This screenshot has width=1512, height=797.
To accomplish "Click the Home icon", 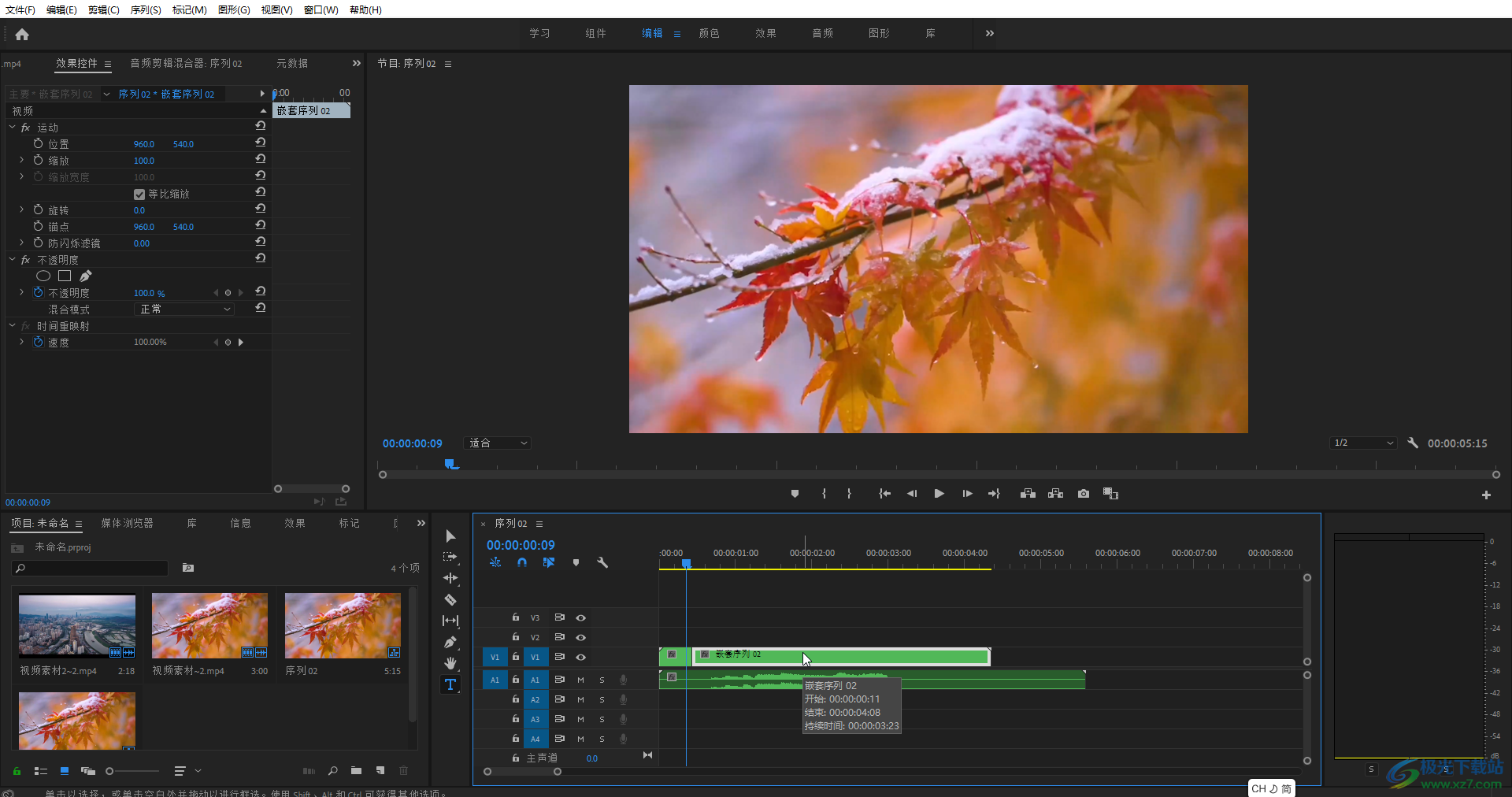I will (22, 34).
